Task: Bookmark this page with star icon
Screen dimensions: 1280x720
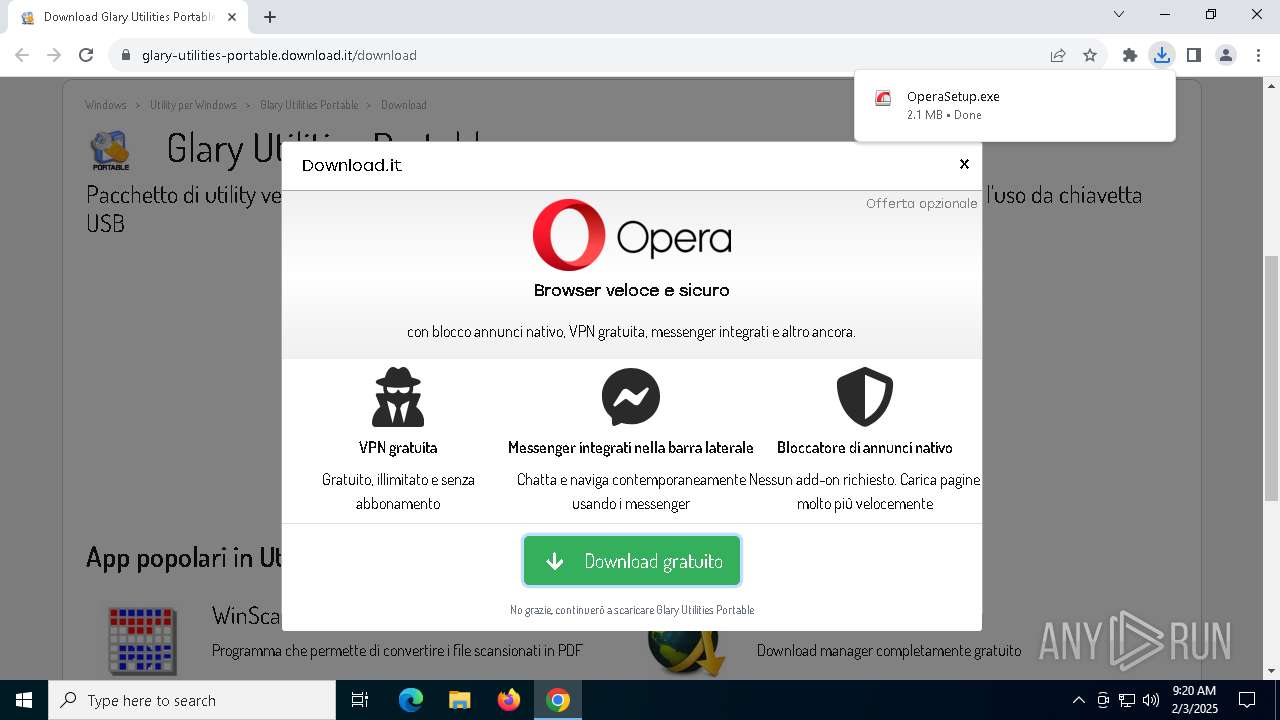Action: [1090, 55]
